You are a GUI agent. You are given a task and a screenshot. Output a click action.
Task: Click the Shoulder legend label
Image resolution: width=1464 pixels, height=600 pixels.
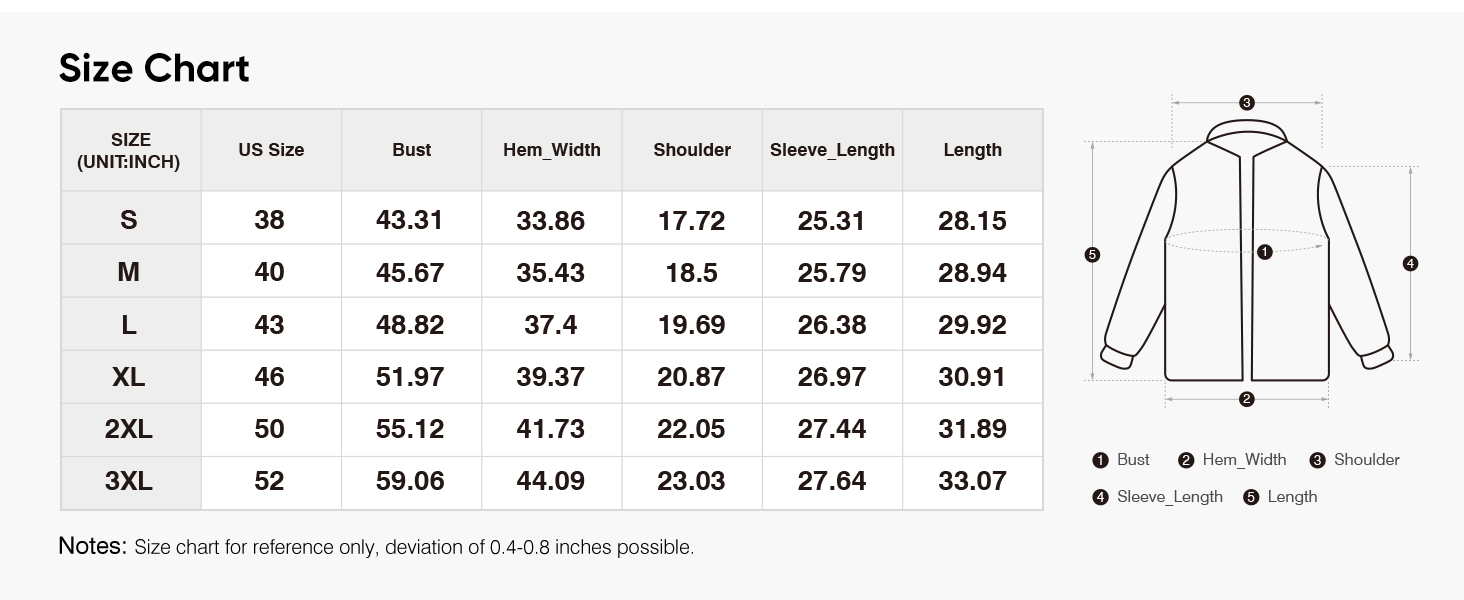[x=1367, y=460]
